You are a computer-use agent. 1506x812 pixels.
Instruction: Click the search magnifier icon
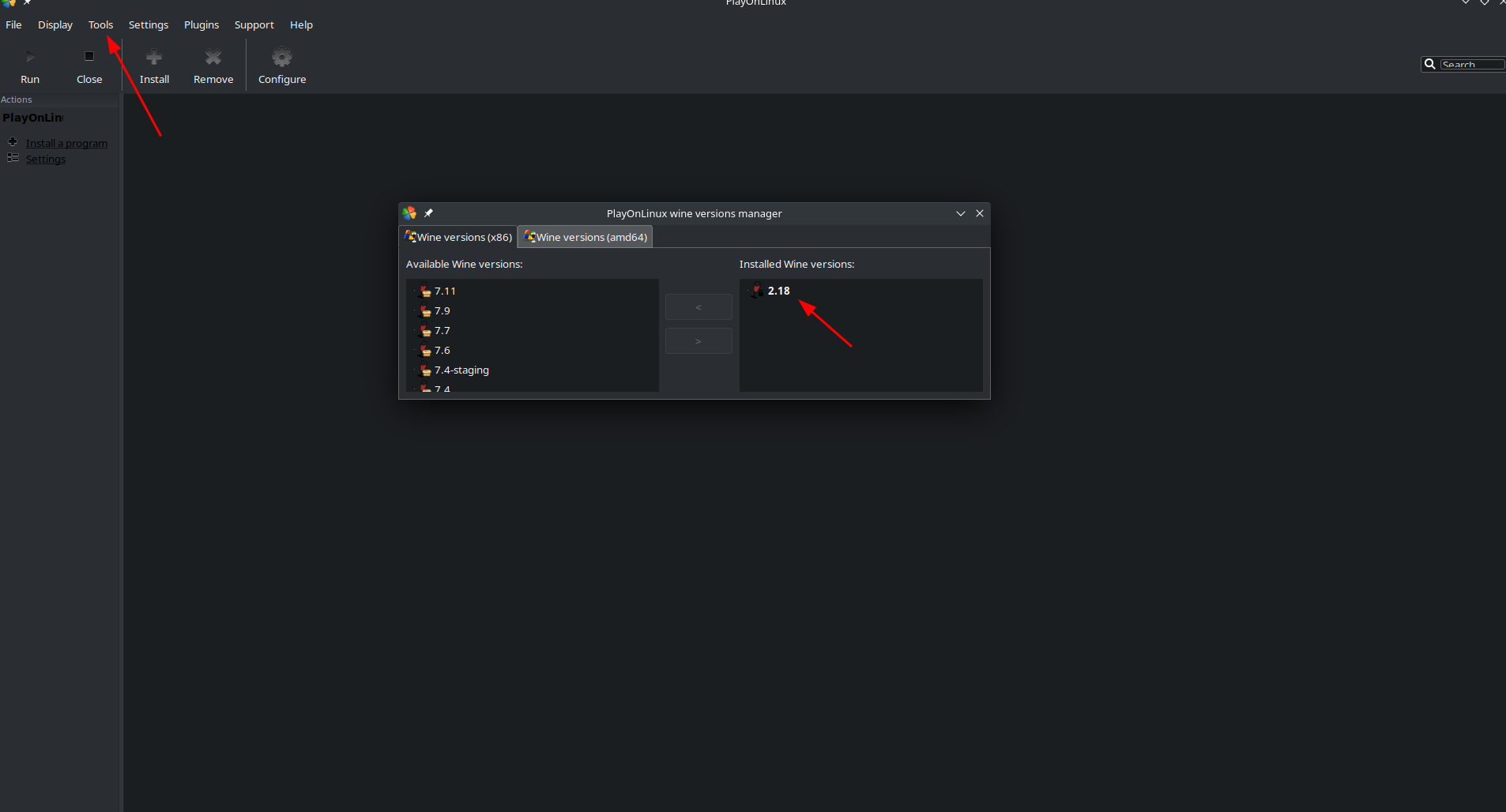point(1429,64)
